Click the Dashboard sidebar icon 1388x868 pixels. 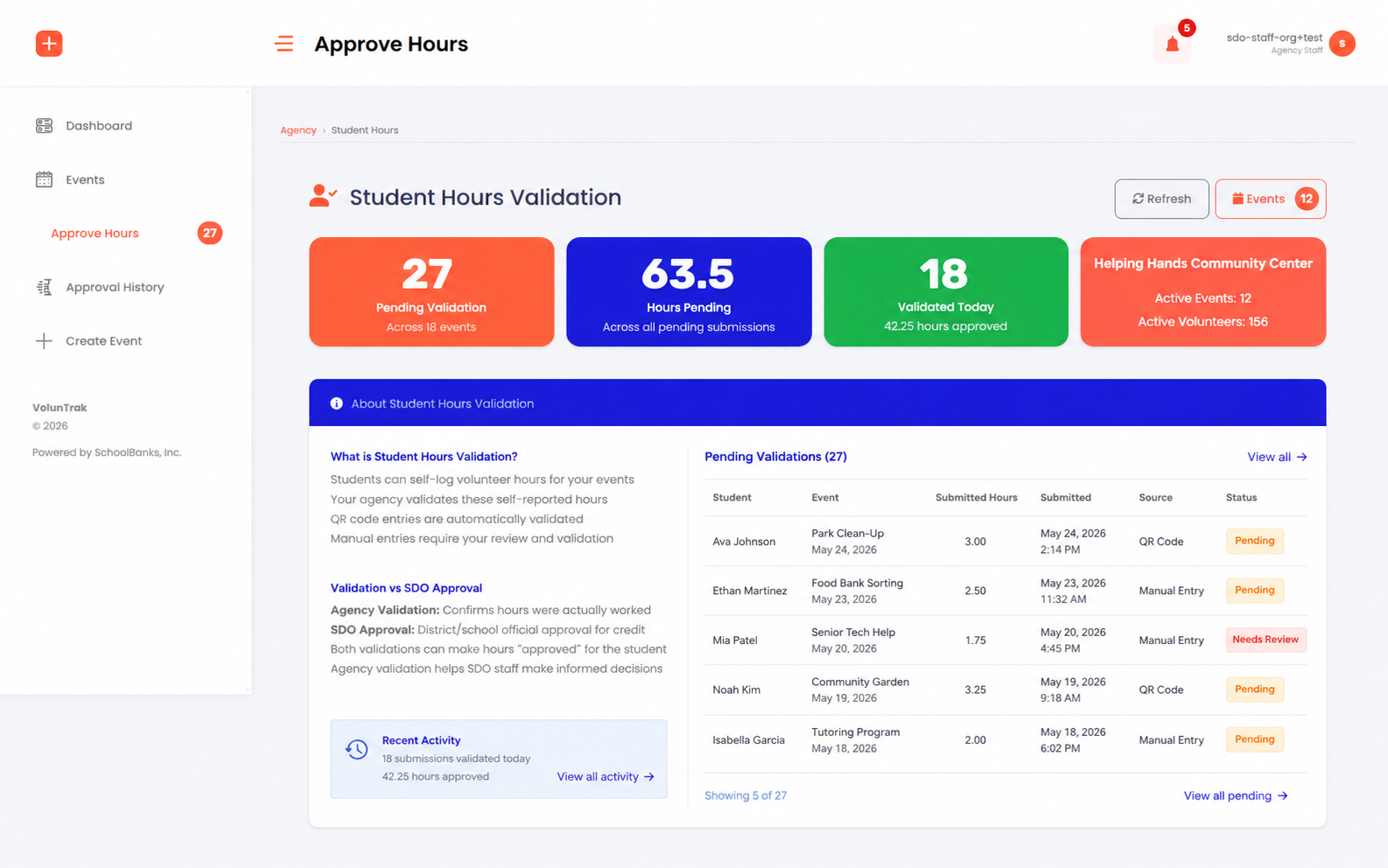point(44,126)
